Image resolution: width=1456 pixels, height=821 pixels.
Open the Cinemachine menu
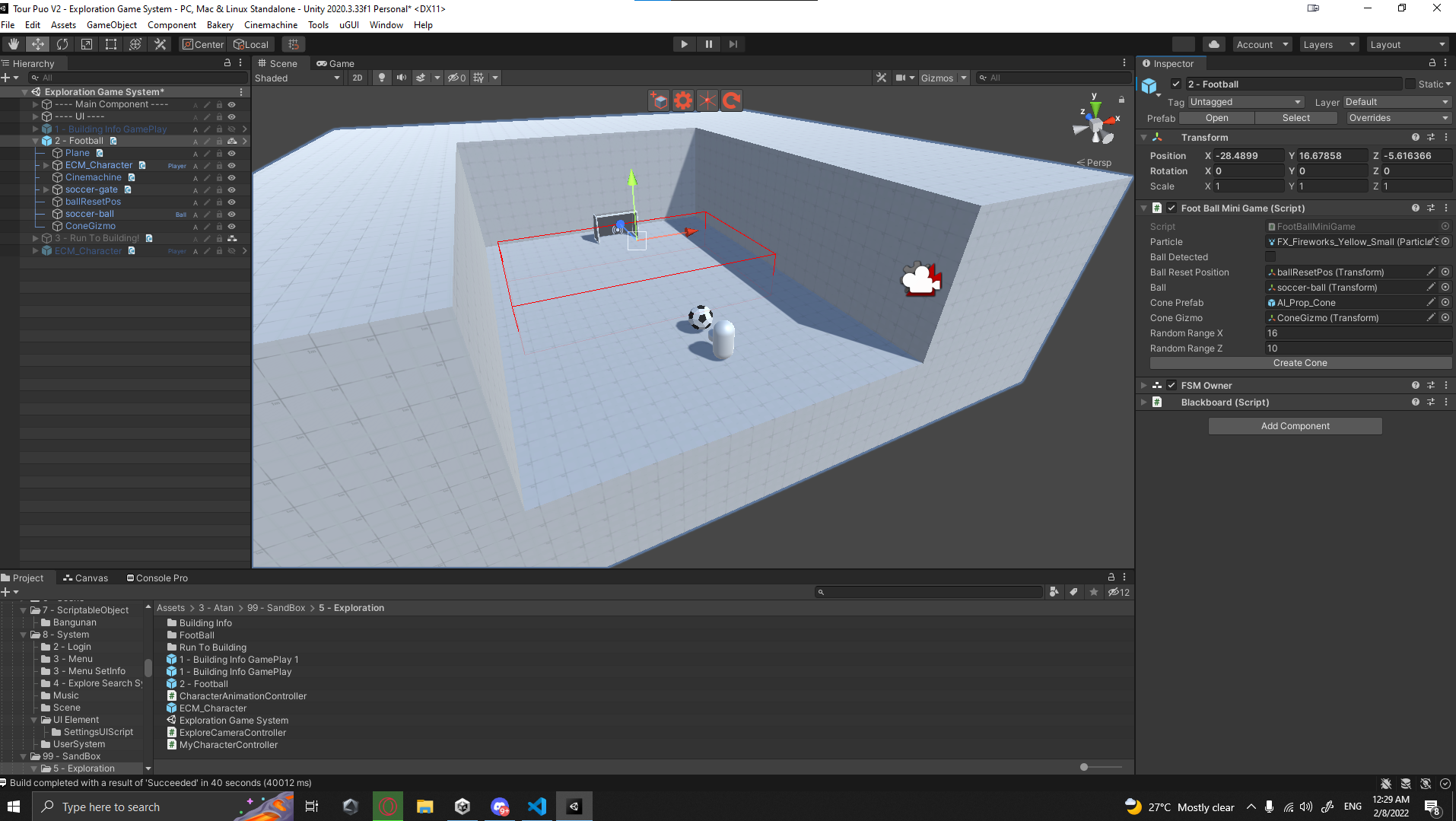(x=270, y=25)
